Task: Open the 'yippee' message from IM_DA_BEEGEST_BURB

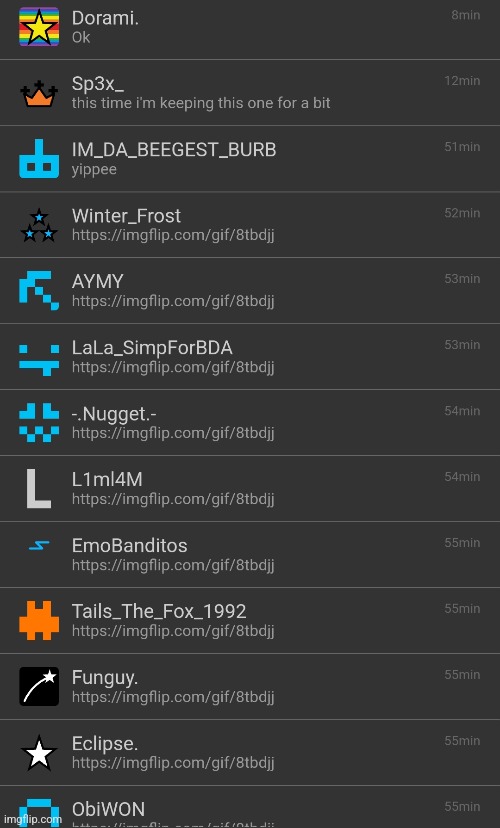Action: pyautogui.click(x=95, y=170)
